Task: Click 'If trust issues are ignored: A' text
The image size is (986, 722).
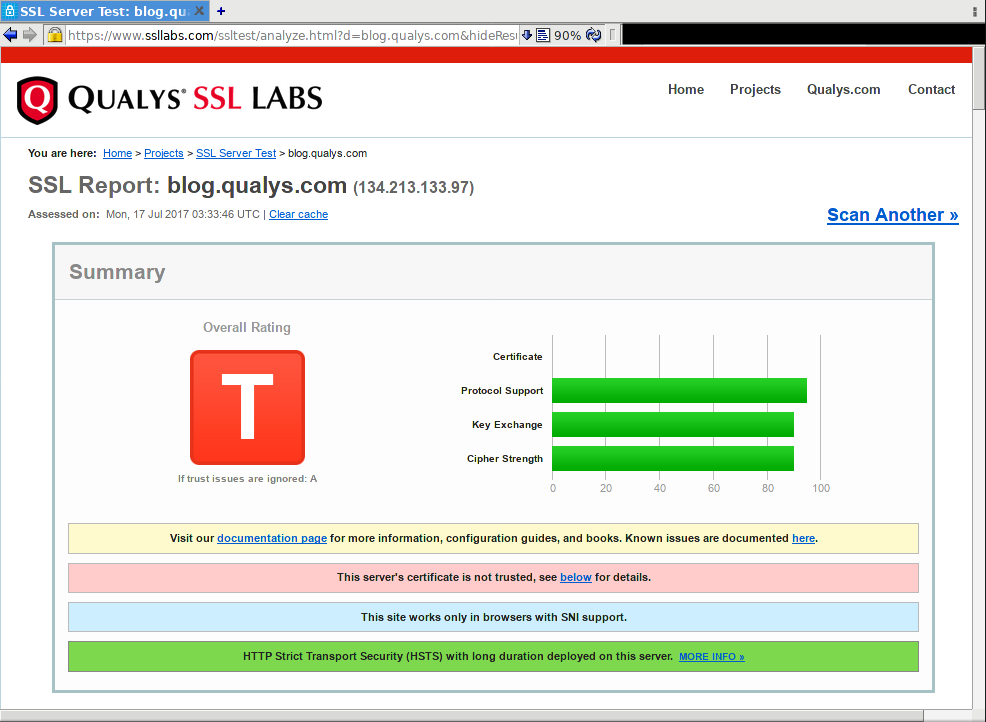Action: (247, 479)
